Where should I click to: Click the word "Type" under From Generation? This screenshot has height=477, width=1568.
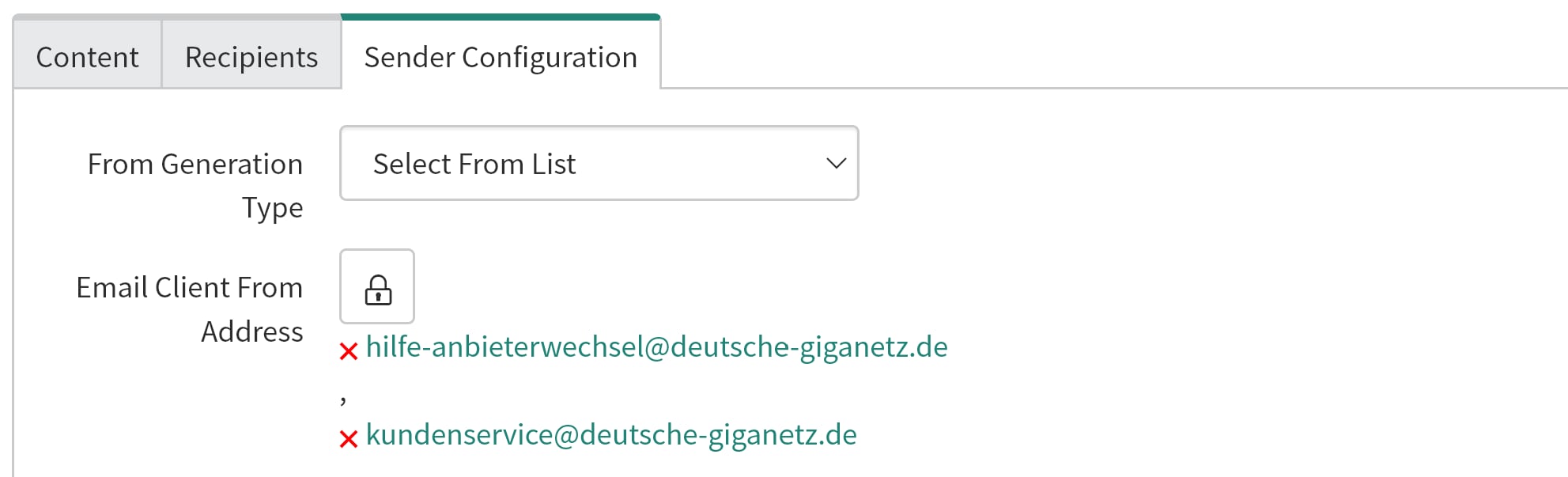[x=273, y=208]
